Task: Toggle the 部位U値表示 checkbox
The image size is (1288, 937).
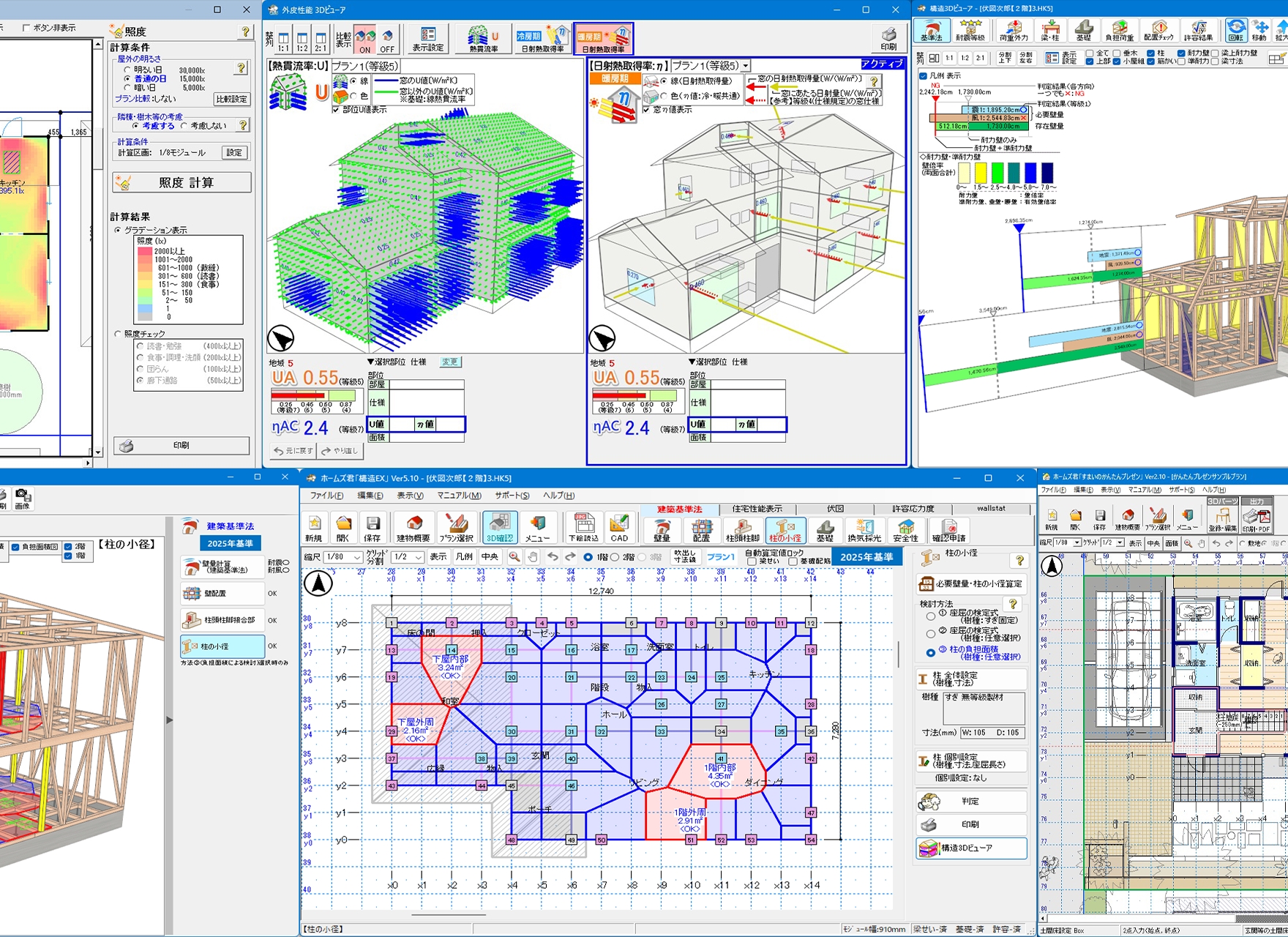Action: (336, 110)
